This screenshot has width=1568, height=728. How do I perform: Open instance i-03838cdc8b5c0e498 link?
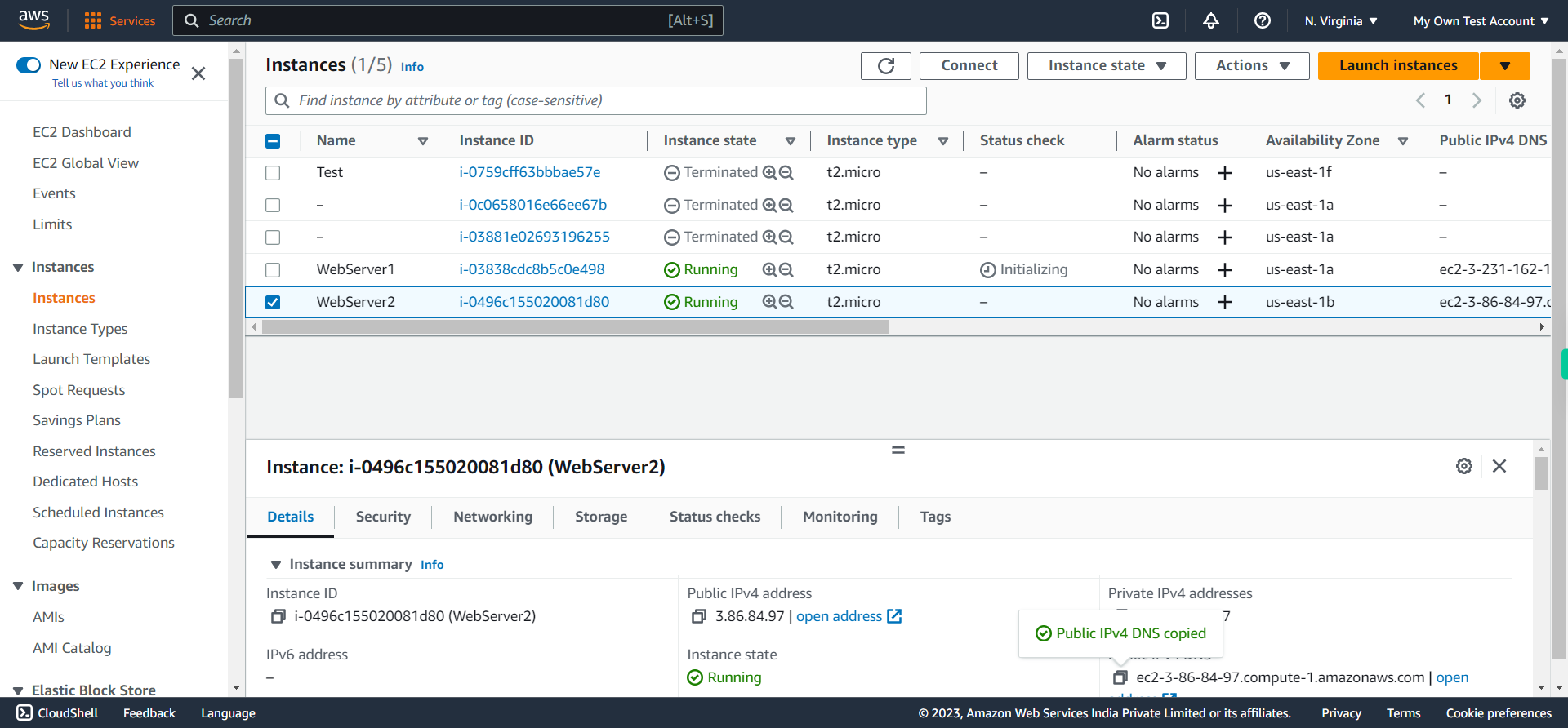click(532, 269)
